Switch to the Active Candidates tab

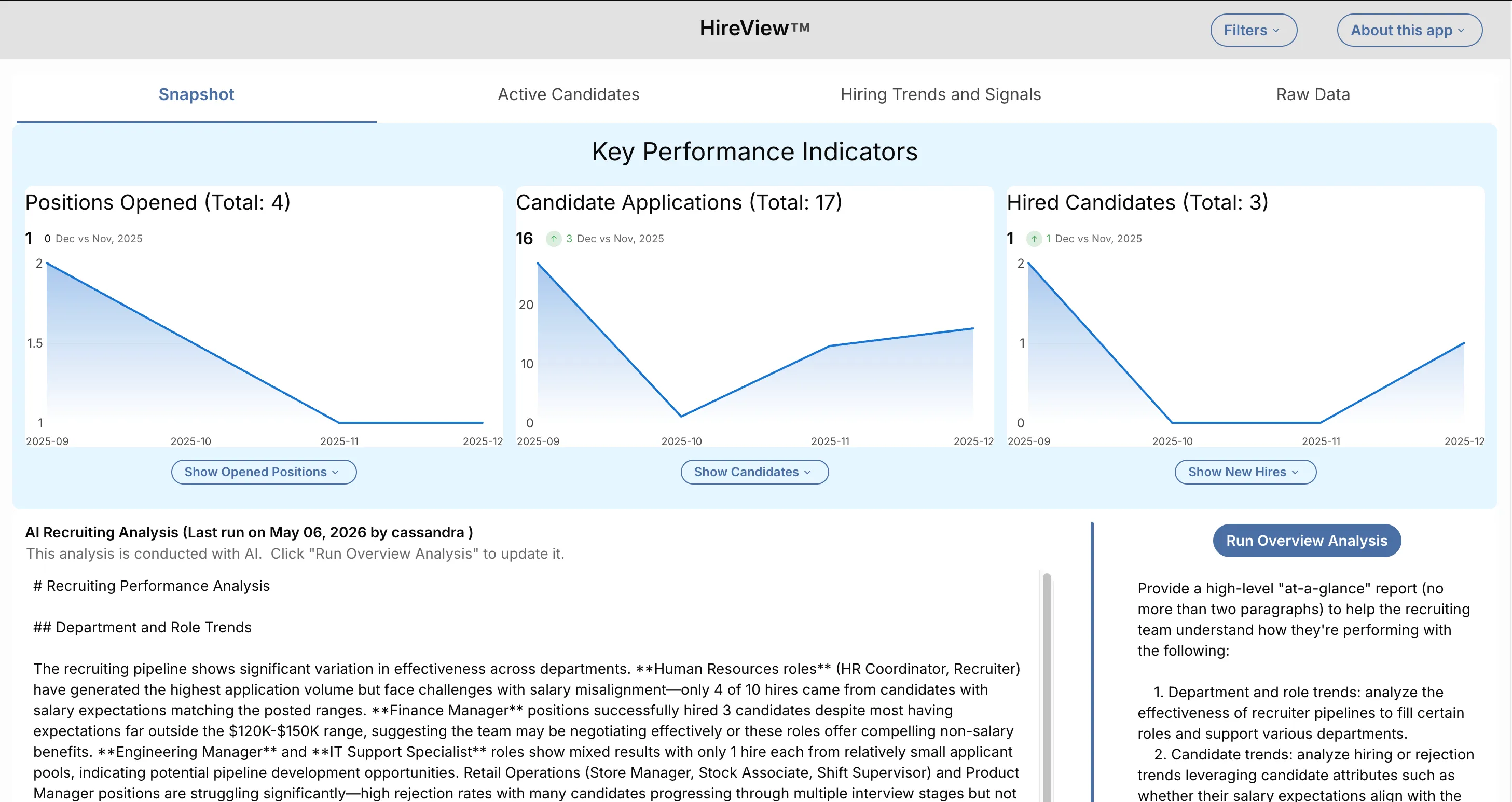568,94
